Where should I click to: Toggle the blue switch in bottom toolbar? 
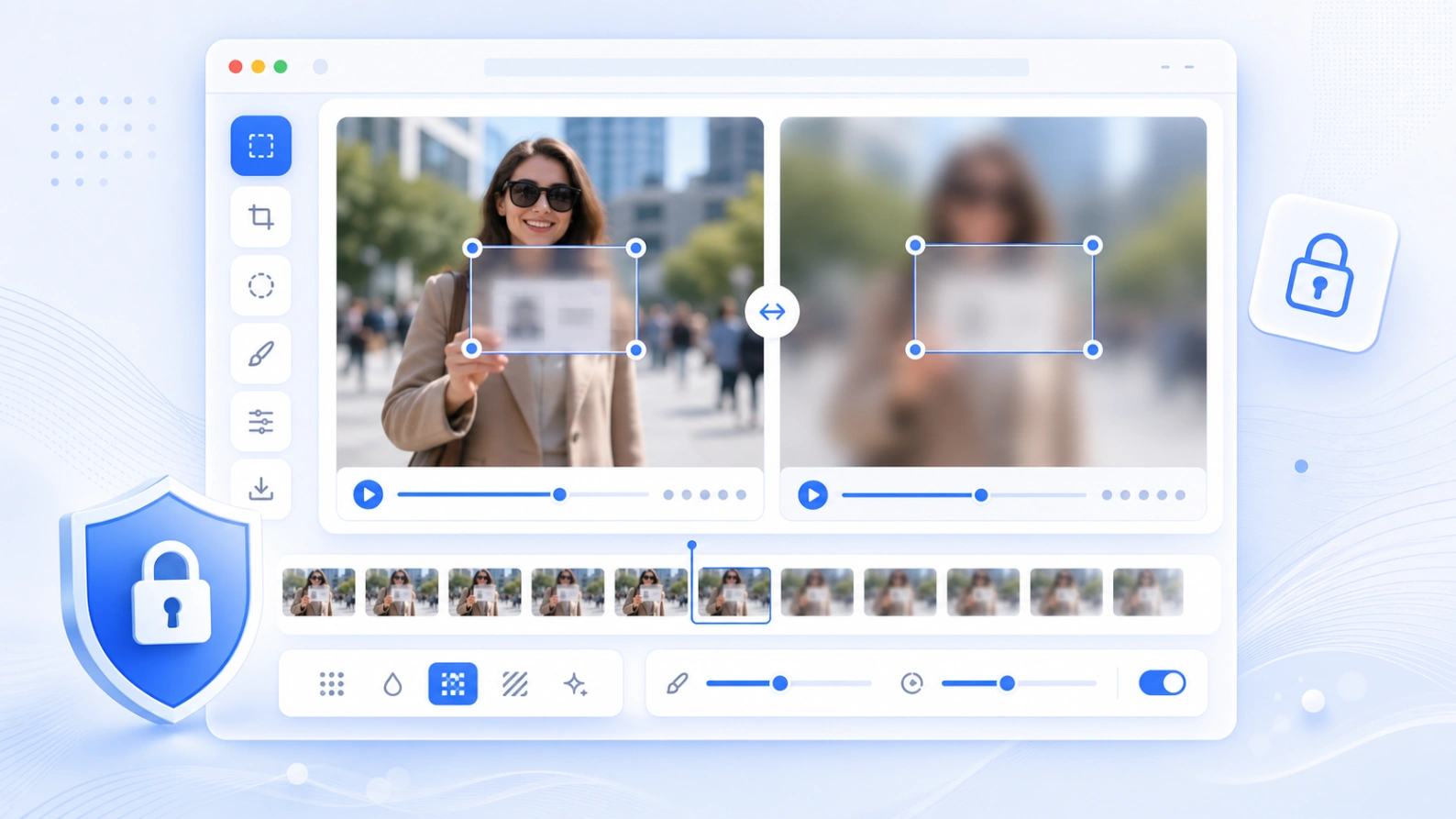[x=1162, y=683]
